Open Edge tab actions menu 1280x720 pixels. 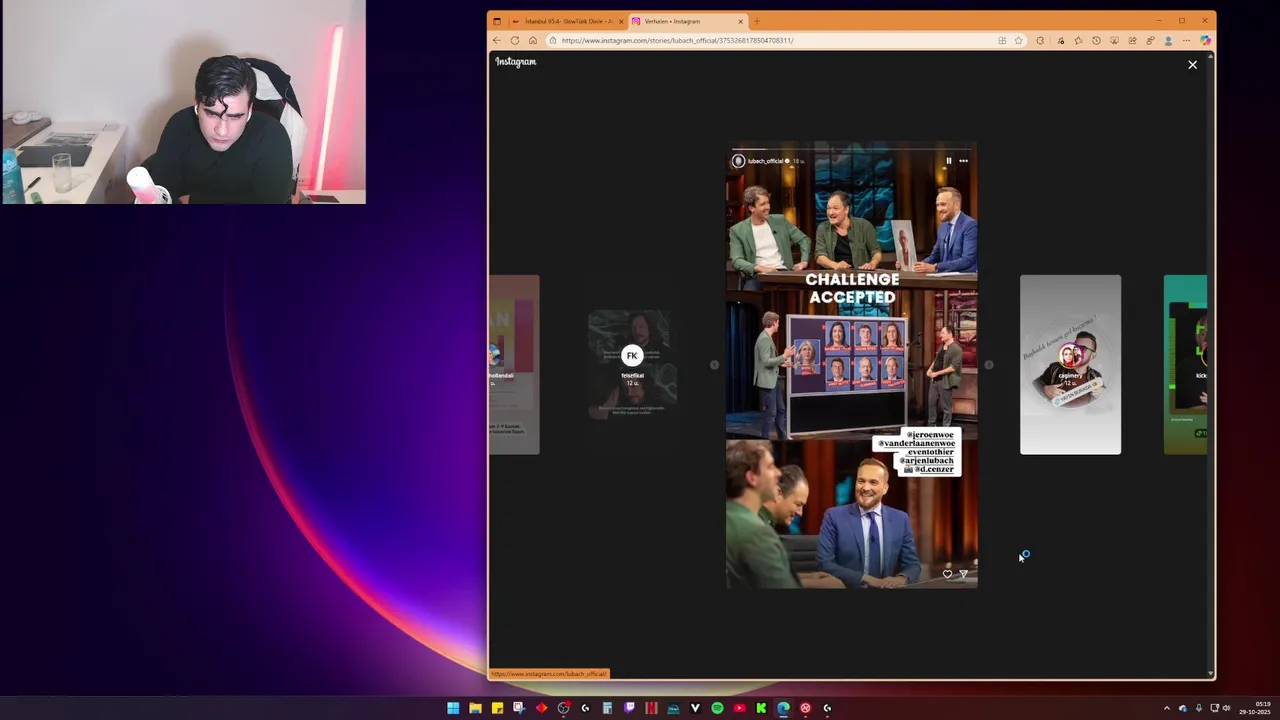tap(497, 21)
